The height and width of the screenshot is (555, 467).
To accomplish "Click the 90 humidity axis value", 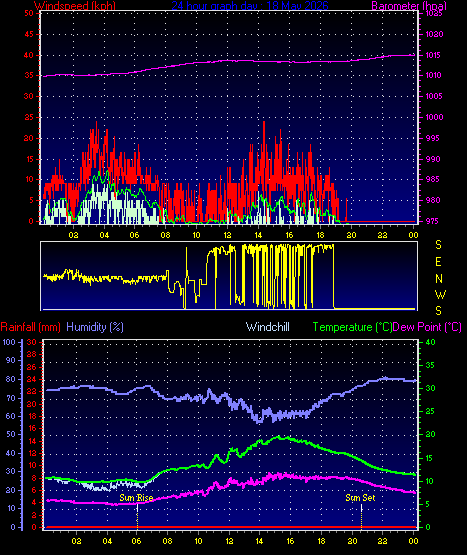I will click(x=11, y=360).
